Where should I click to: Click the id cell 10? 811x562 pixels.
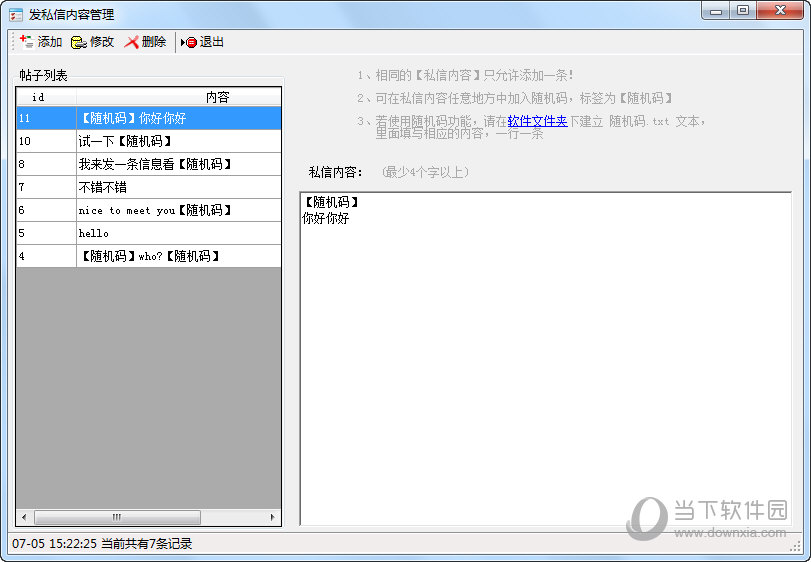tap(47, 141)
